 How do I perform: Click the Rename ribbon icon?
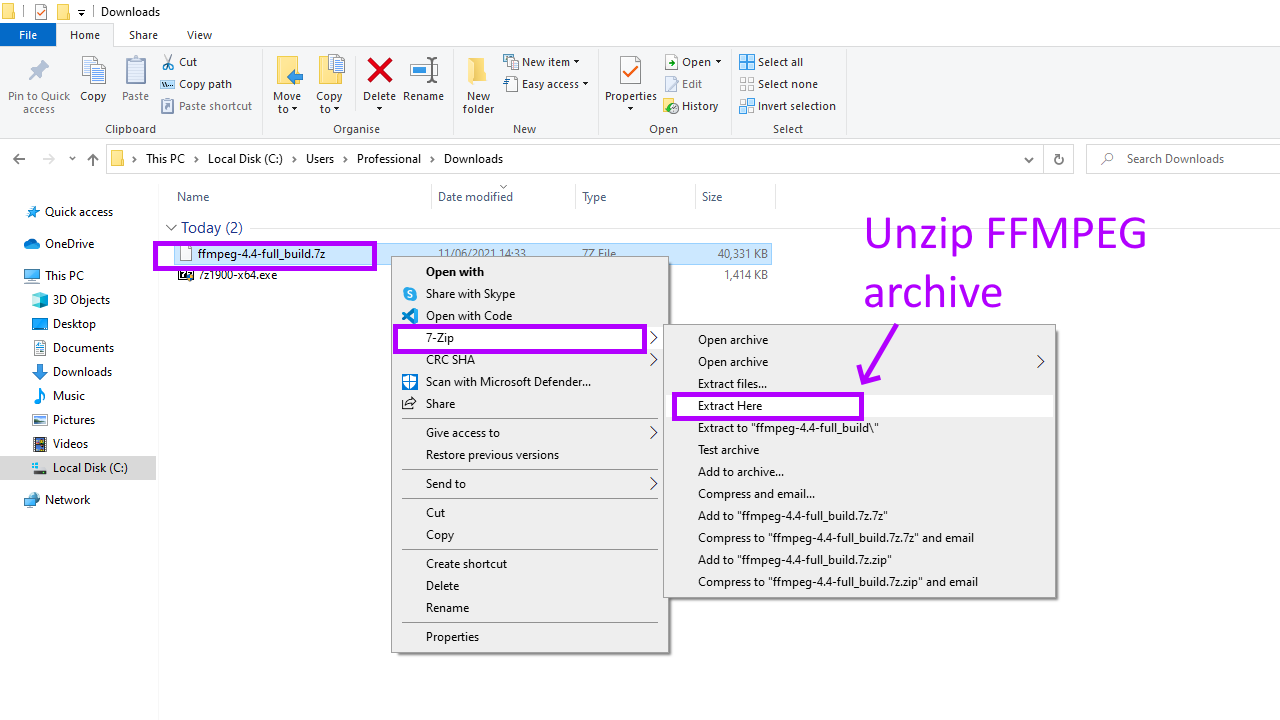424,71
